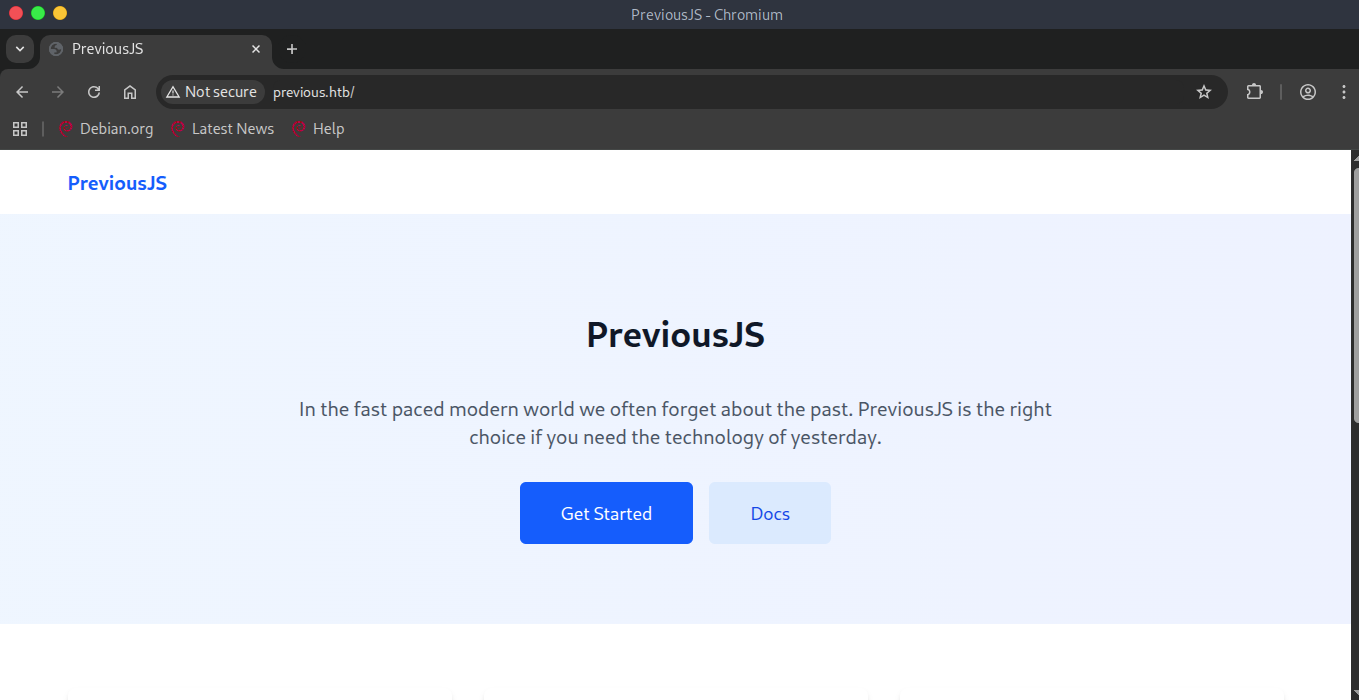The height and width of the screenshot is (700, 1359).
Task: Open the Debian.org bookmark
Action: click(x=106, y=129)
